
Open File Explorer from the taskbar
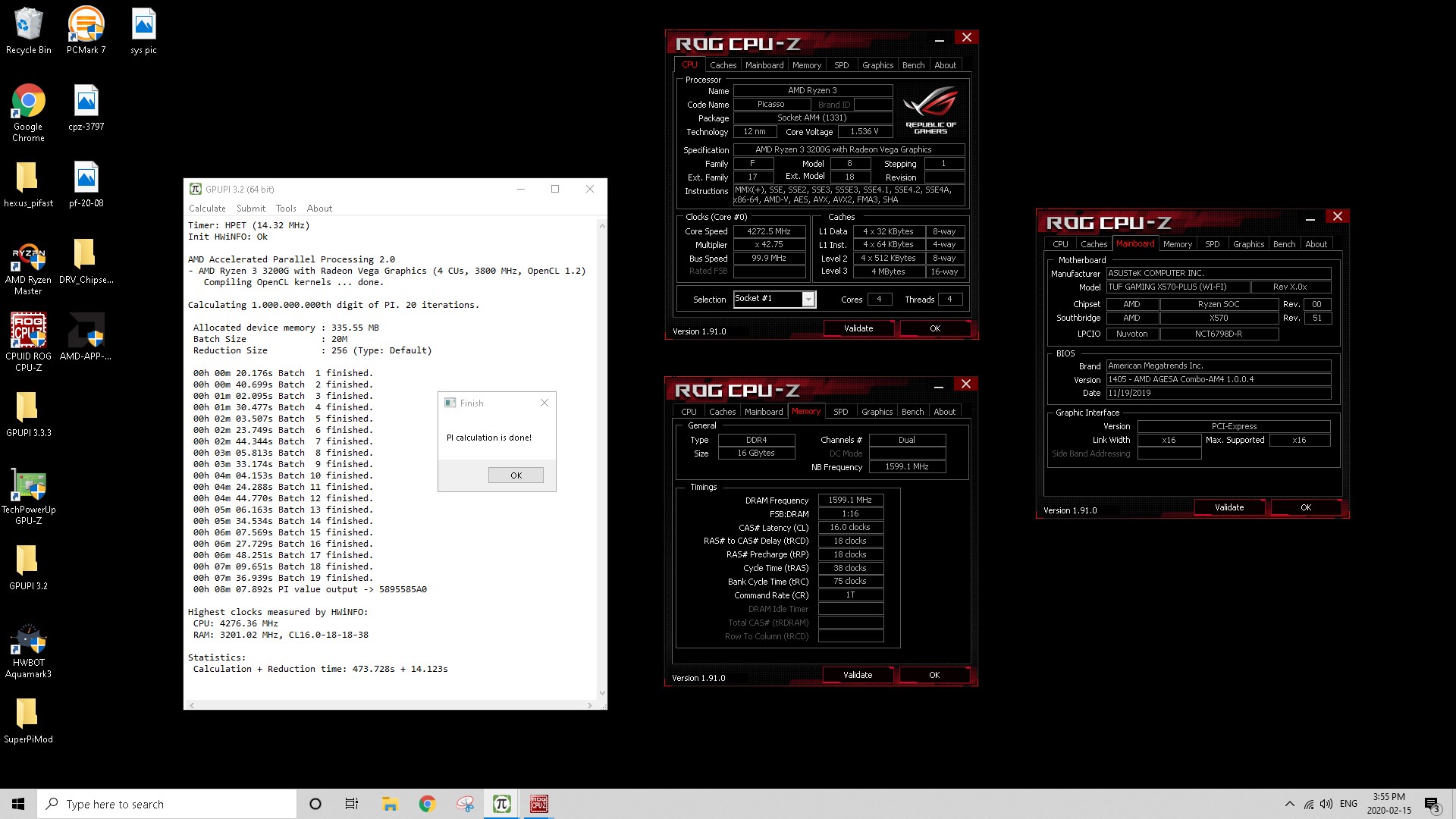pyautogui.click(x=390, y=804)
